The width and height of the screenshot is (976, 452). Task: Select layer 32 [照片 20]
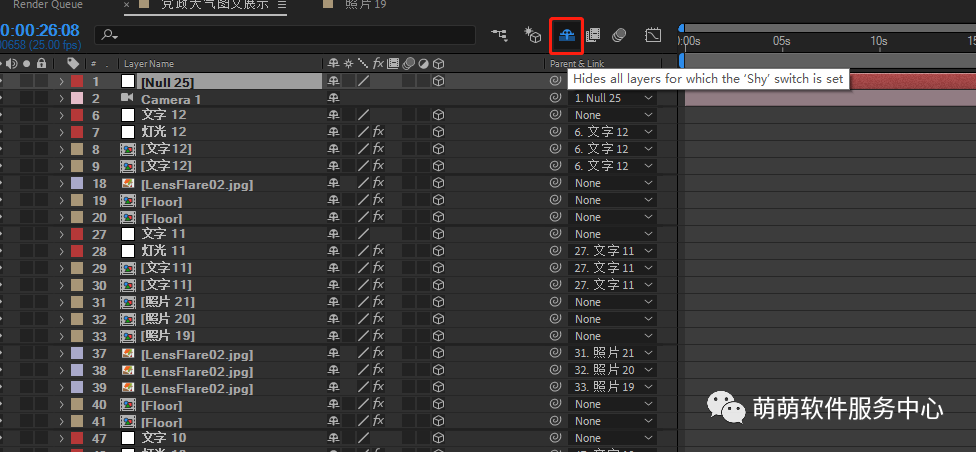(x=167, y=319)
